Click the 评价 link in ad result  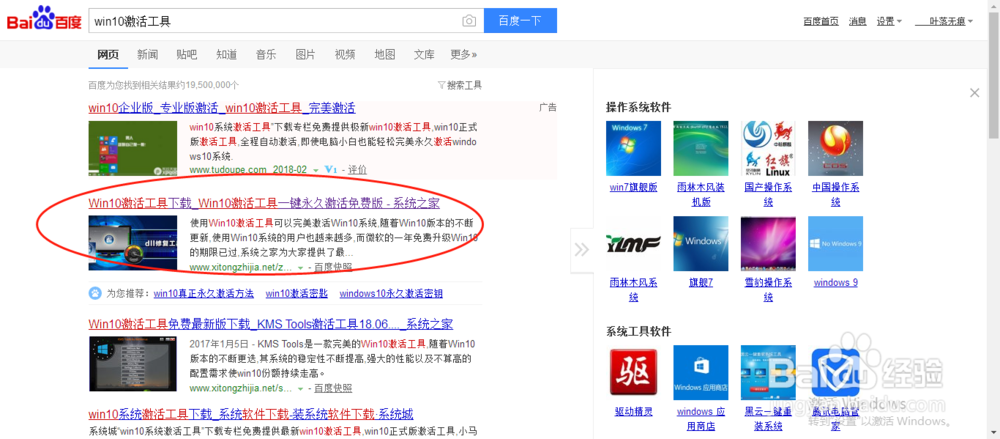[x=357, y=170]
